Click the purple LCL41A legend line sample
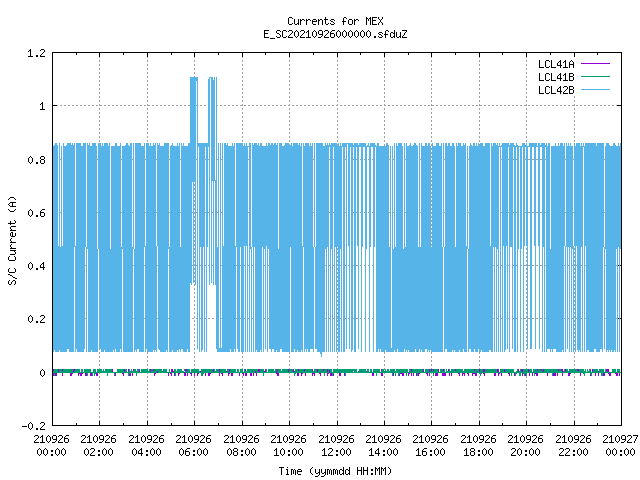 (595, 64)
